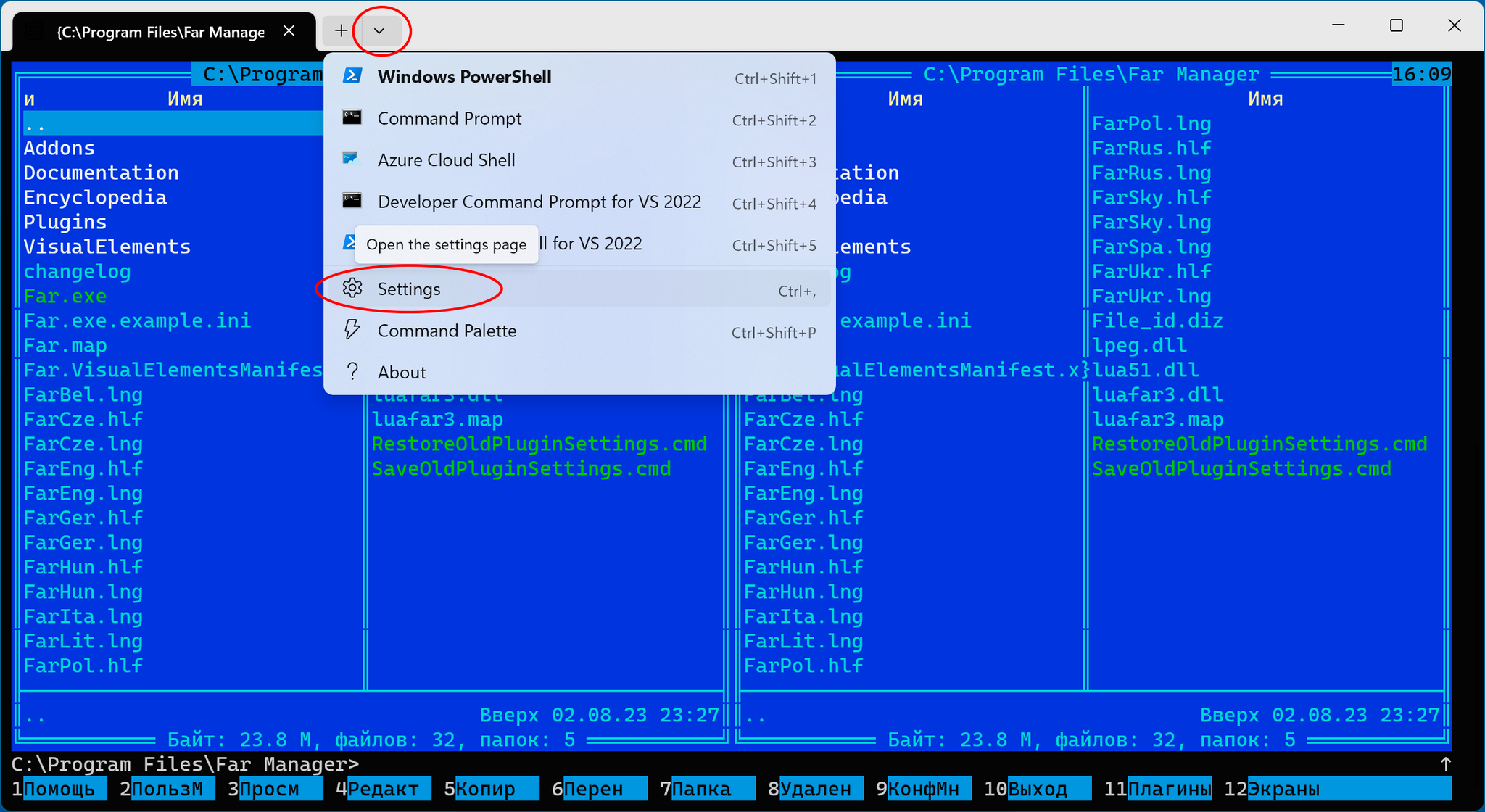Click 11 Плагины function key button
The width and height of the screenshot is (1485, 812).
tap(1157, 789)
